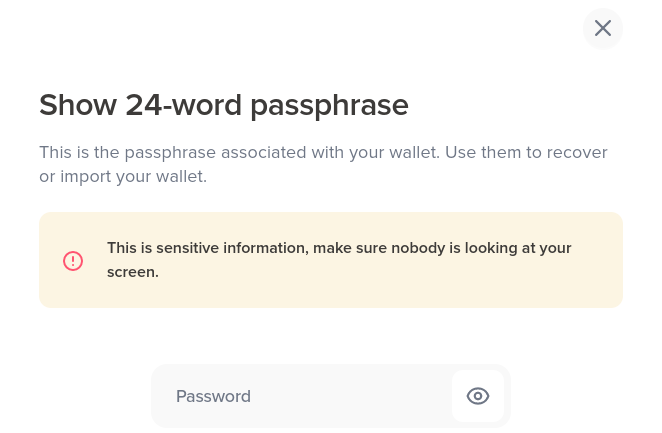The width and height of the screenshot is (662, 433).
Task: Click the word "passphrase" in the heading
Action: click(329, 106)
